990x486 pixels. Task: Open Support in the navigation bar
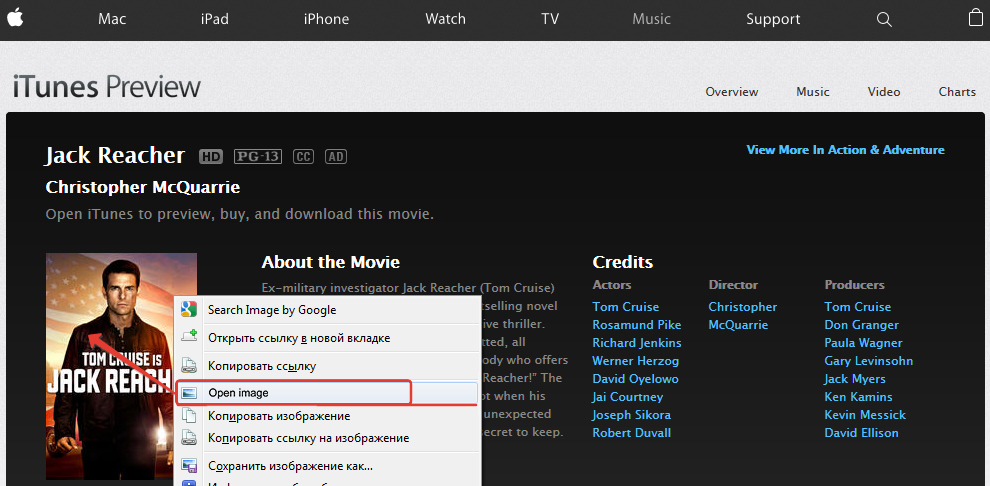pyautogui.click(x=773, y=19)
